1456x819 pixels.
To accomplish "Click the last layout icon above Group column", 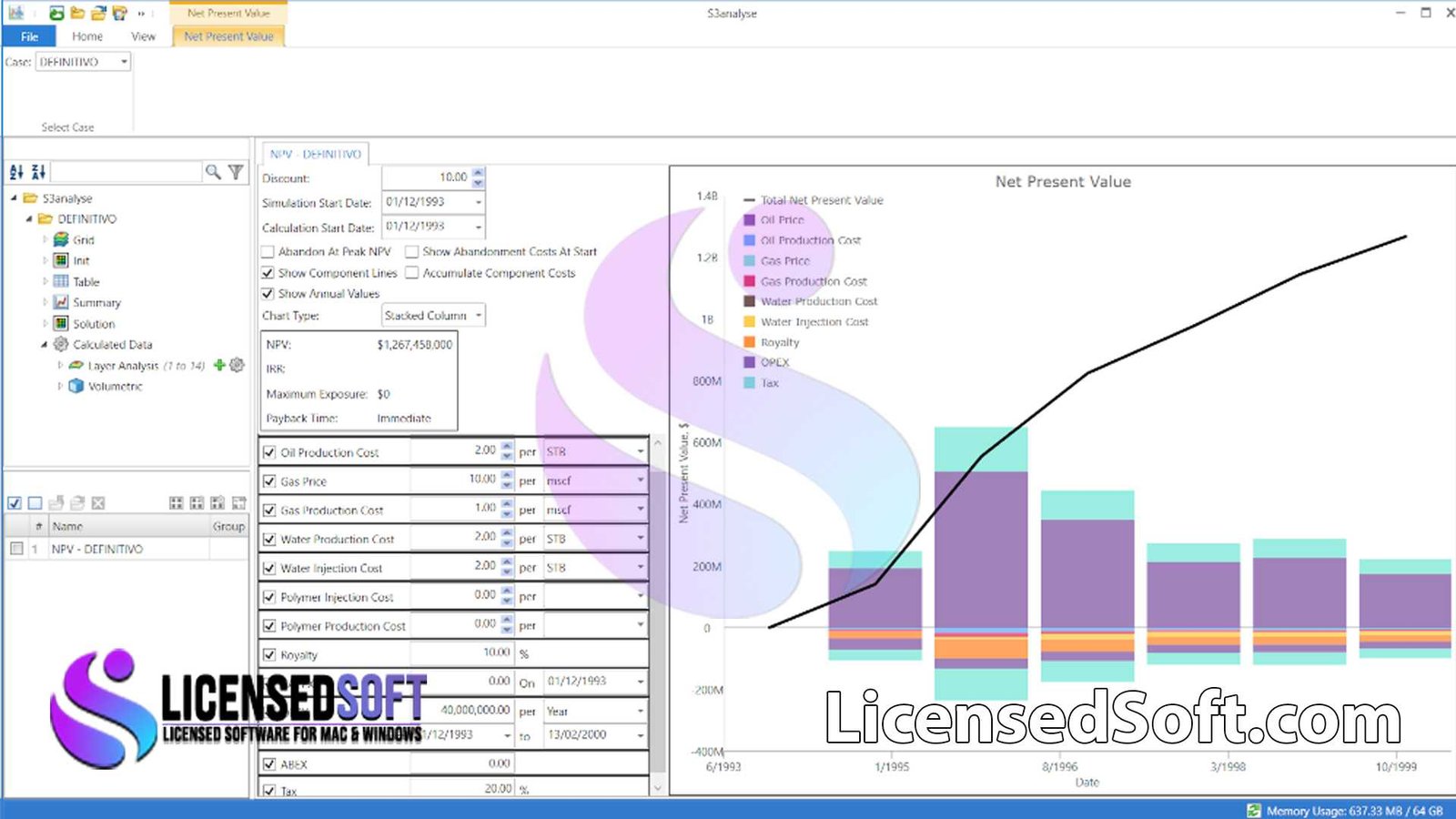I will [x=238, y=502].
